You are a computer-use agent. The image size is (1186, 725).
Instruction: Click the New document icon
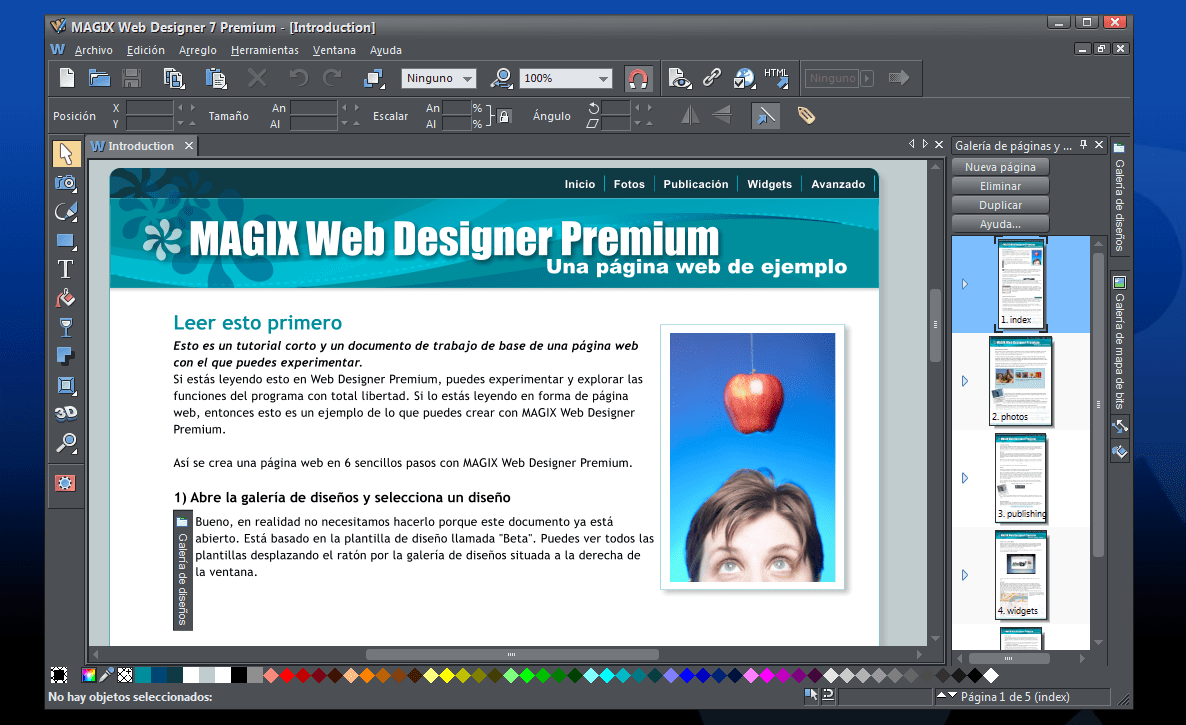[x=67, y=78]
